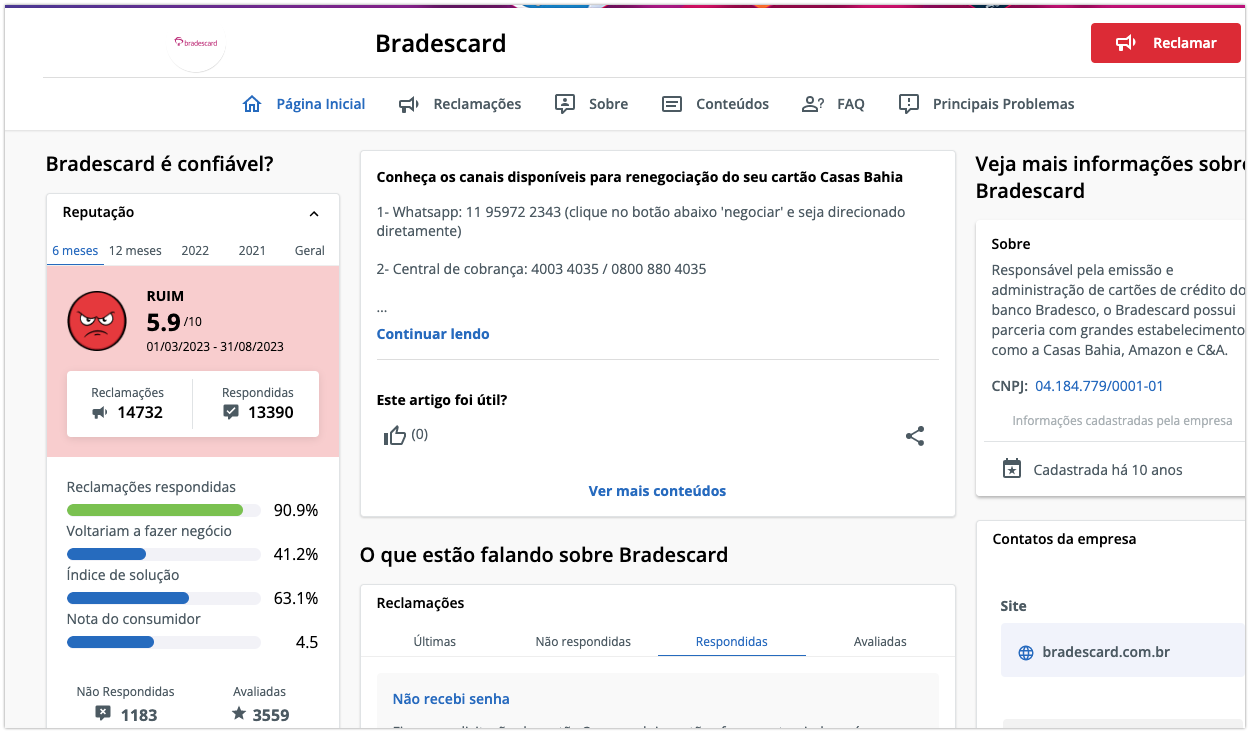1250x733 pixels.
Task: Click the person question icon beside FAQ
Action: [x=813, y=104]
